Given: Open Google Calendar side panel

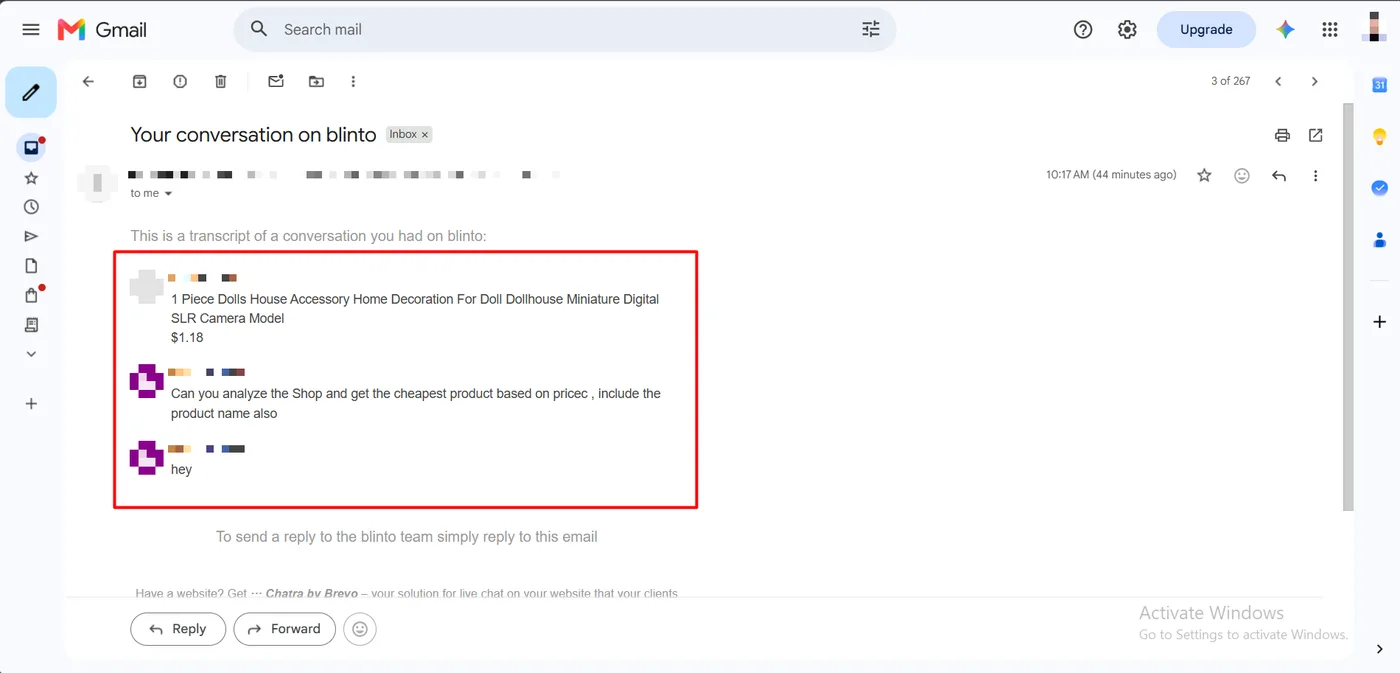Looking at the screenshot, I should (x=1380, y=86).
